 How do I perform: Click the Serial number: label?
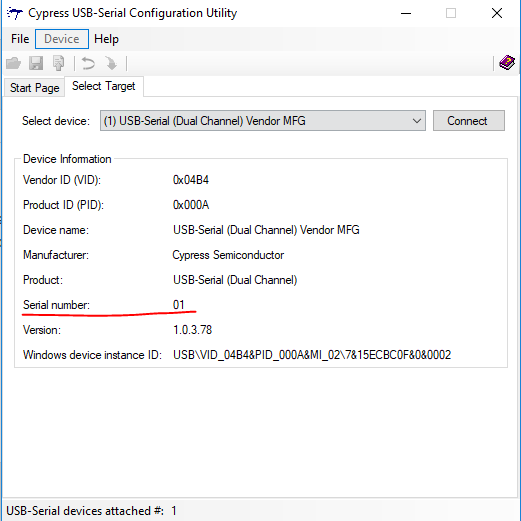click(x=56, y=305)
